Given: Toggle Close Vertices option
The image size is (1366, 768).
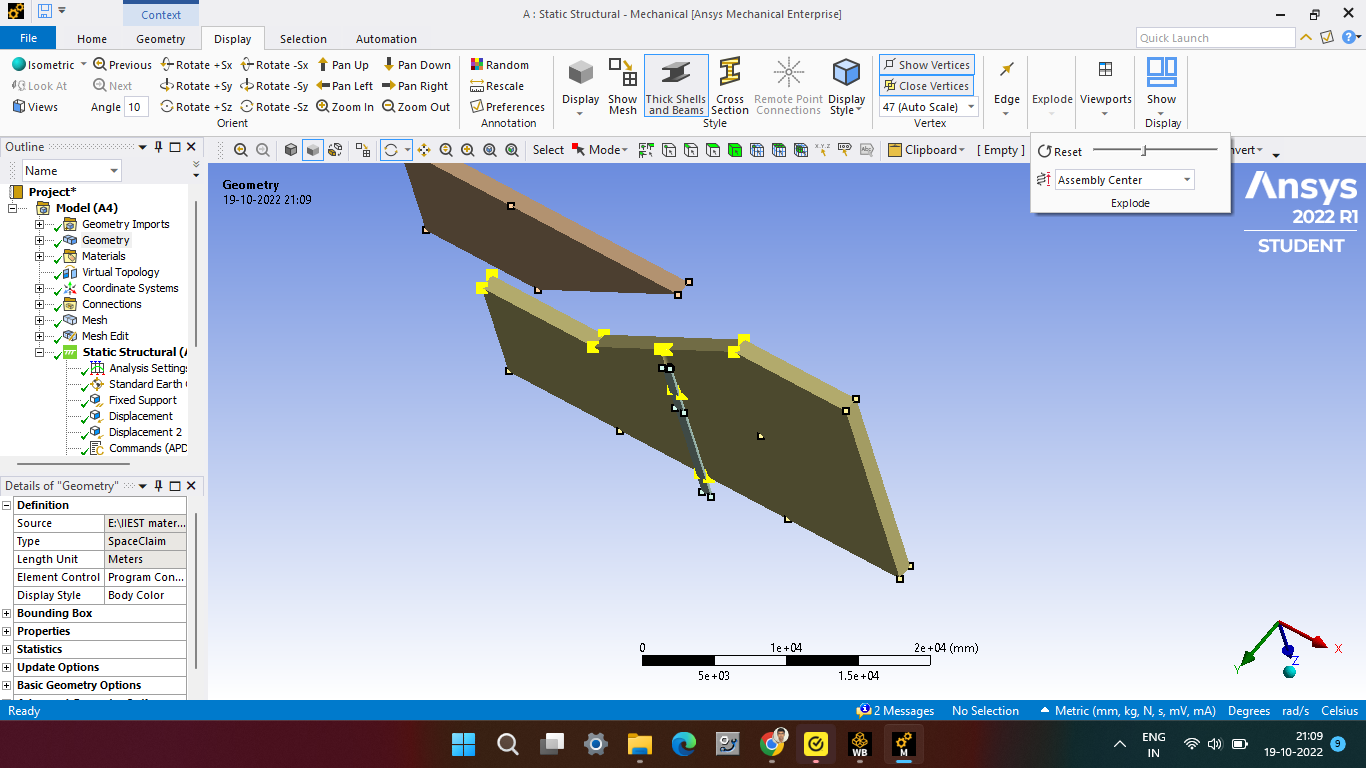Looking at the screenshot, I should pos(926,86).
